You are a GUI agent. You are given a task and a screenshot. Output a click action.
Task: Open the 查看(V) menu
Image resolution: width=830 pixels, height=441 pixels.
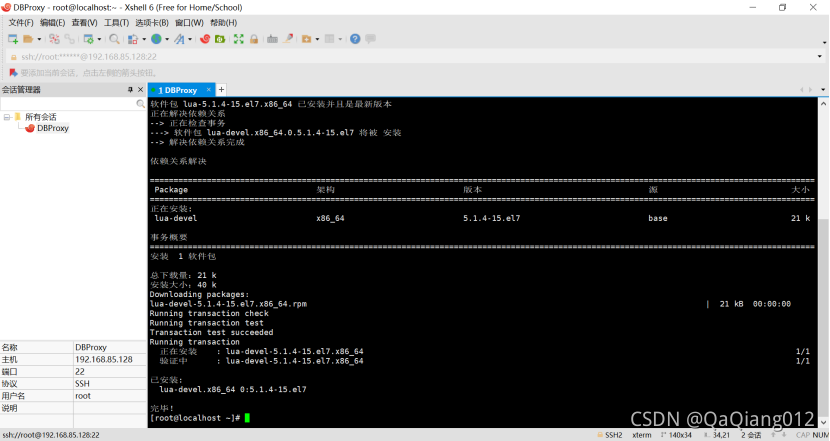point(85,23)
